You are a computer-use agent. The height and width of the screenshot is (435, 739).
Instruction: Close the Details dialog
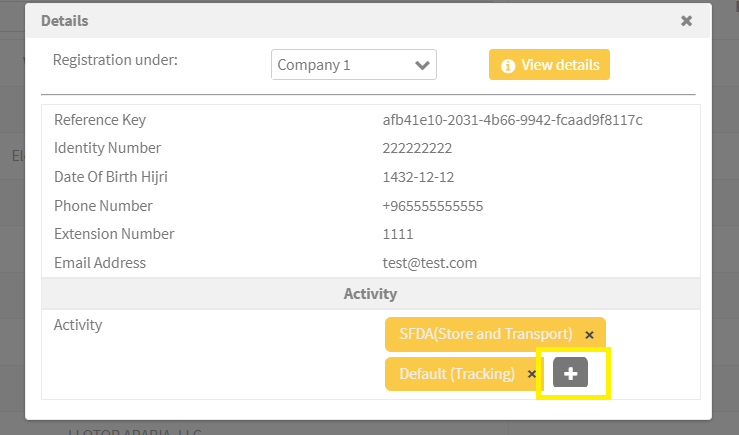tap(686, 21)
